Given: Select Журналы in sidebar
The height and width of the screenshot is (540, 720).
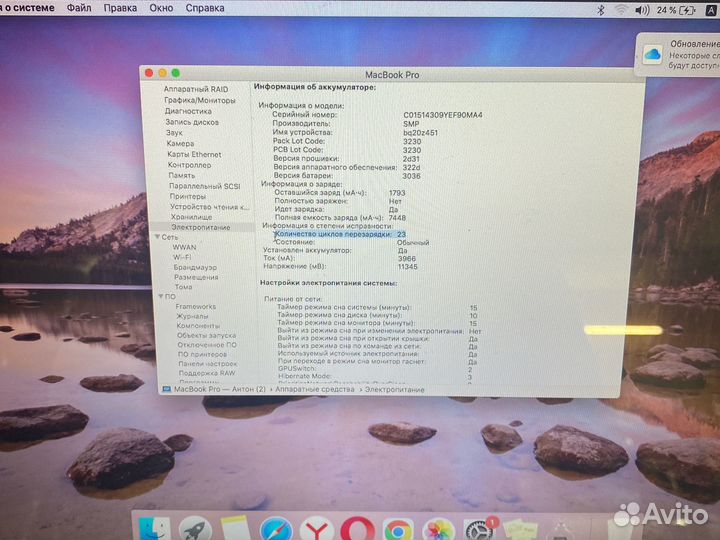Looking at the screenshot, I should coord(192,316).
